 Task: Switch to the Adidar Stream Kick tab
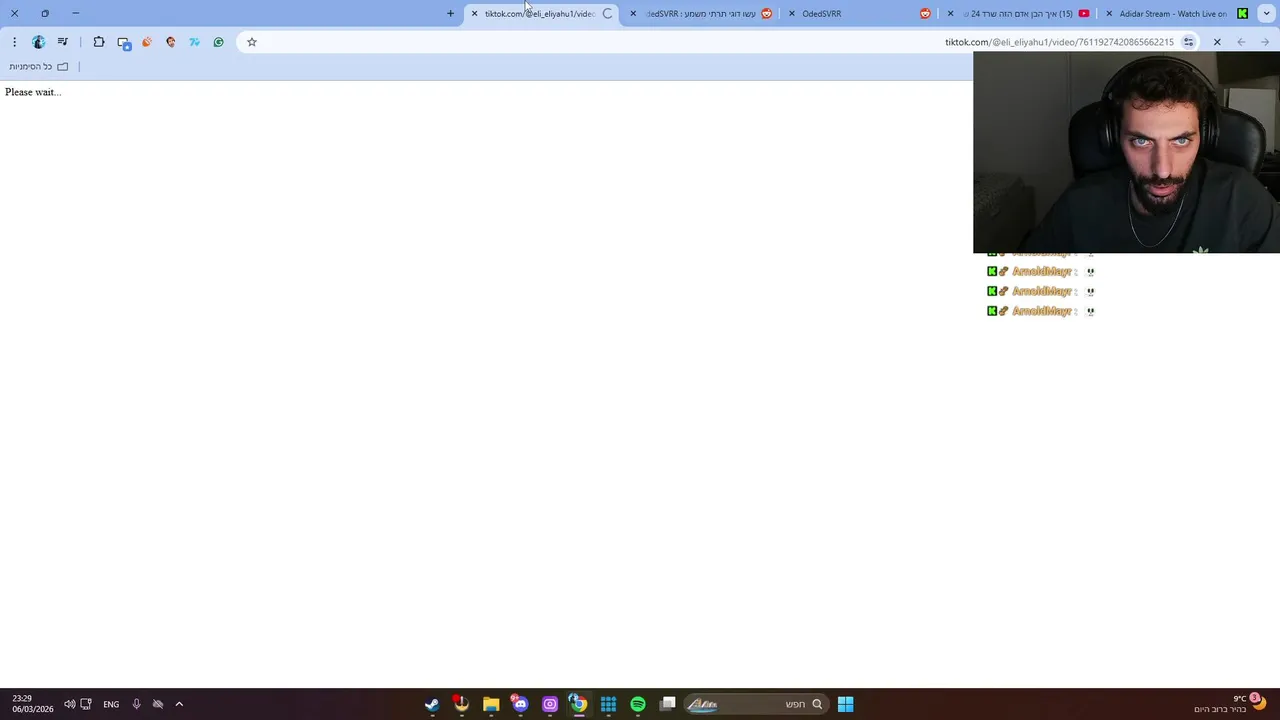[x=1176, y=13]
